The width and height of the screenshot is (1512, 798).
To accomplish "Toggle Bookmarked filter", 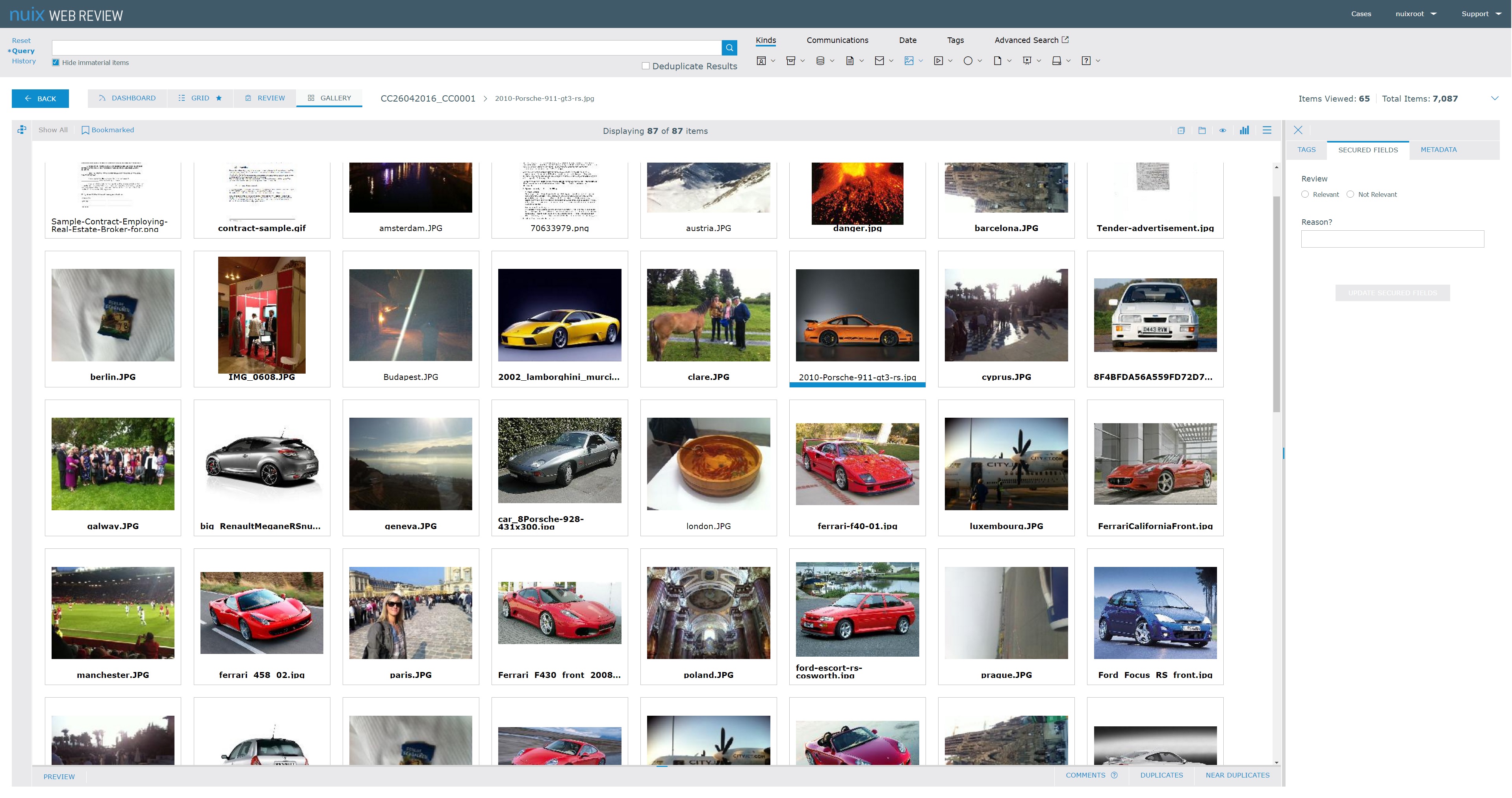I will click(x=108, y=130).
